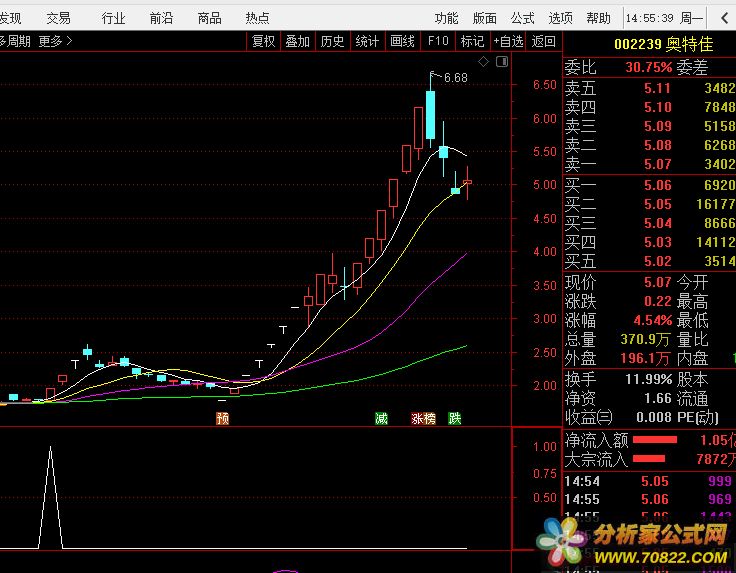Click the 现价 value 5.07
736x573 pixels.
pos(658,283)
